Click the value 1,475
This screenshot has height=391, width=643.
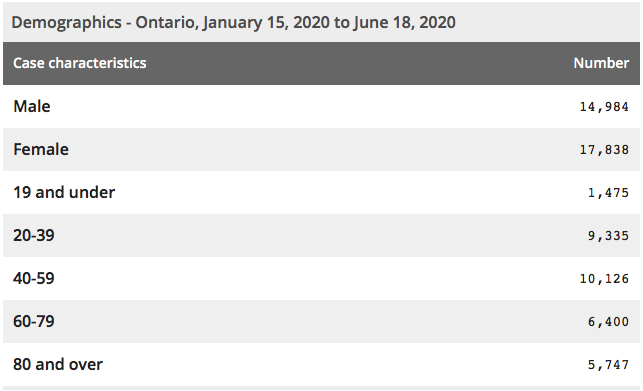pos(608,193)
